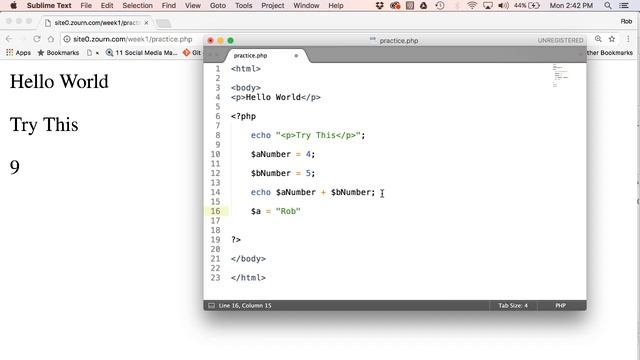Screen dimensions: 640x360
Task: Open the Sublime Text application menu
Action: [49, 5]
